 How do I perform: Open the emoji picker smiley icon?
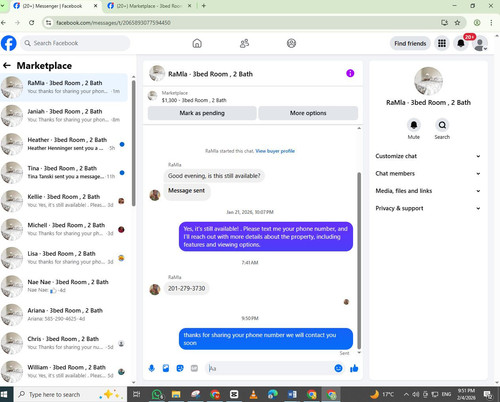click(x=338, y=368)
